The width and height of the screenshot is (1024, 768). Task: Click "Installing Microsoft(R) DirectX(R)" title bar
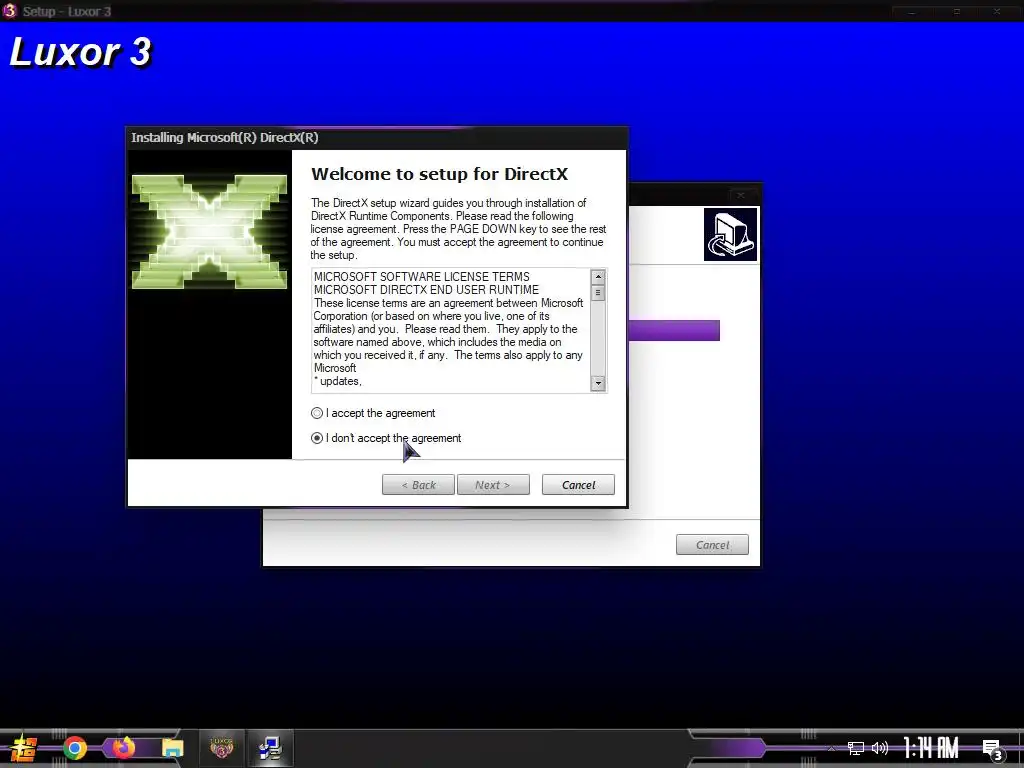(x=377, y=138)
